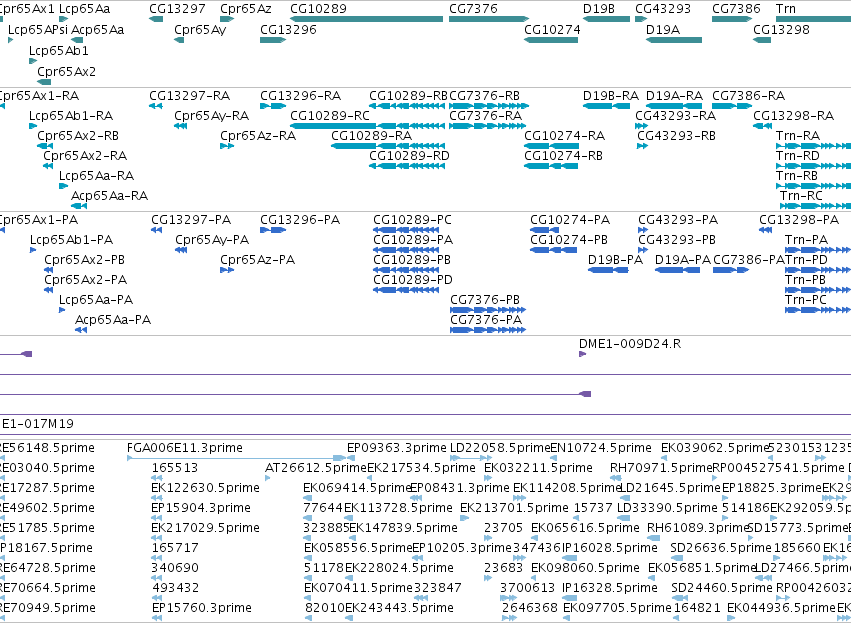Image resolution: width=851 pixels, height=623 pixels.
Task: Open the CG13298-PA protein label
Action: [799, 220]
